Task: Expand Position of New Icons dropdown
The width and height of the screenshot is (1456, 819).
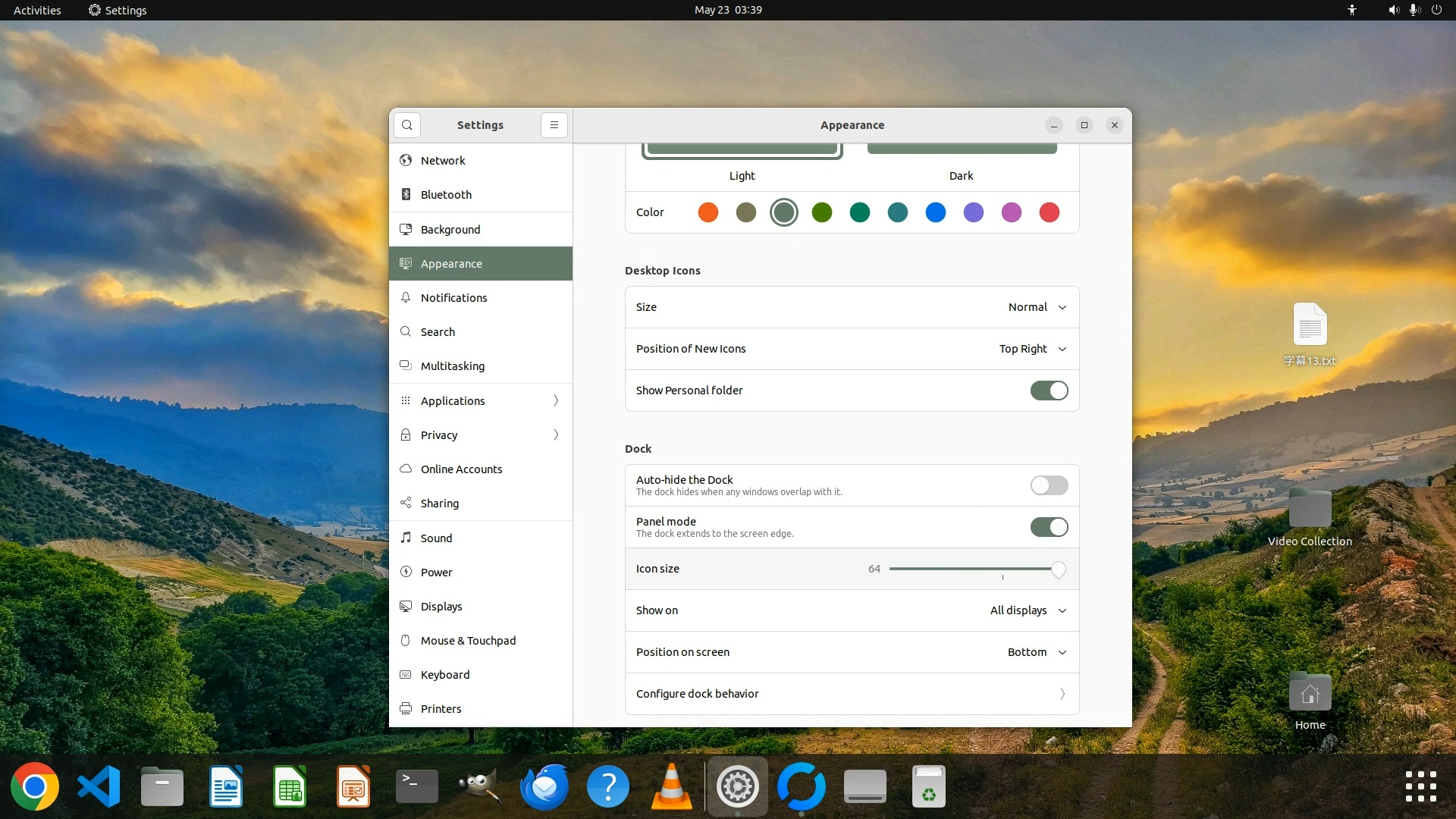Action: pos(1032,349)
